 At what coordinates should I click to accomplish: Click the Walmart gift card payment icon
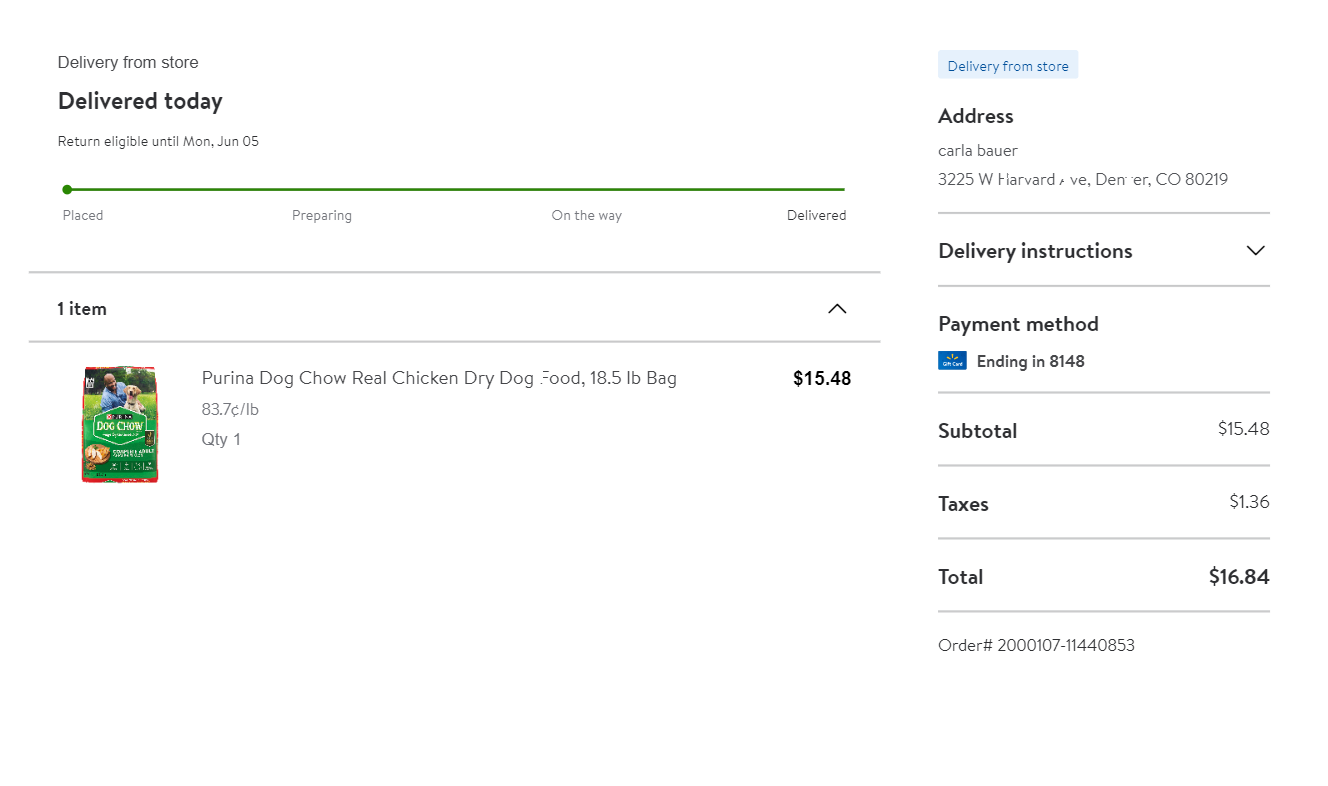(x=952, y=361)
